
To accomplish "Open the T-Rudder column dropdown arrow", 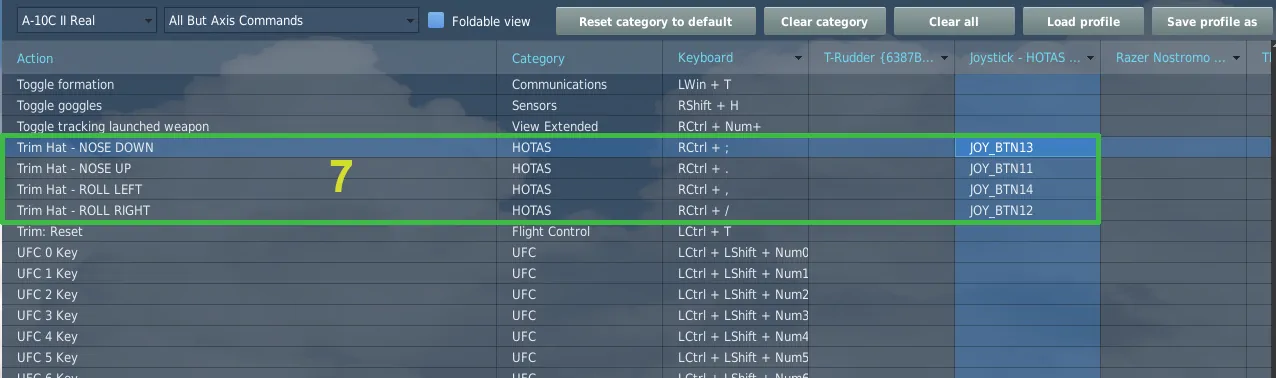I will coord(944,58).
